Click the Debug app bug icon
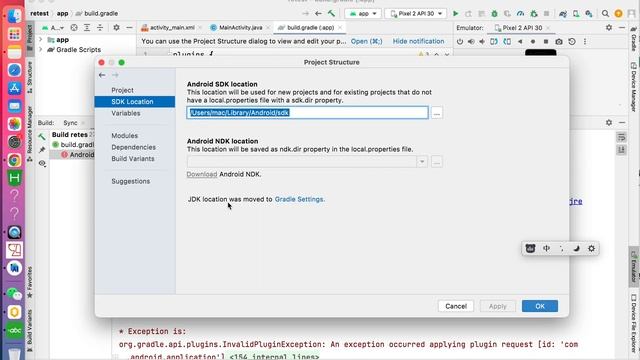The width and height of the screenshot is (640, 360). (x=494, y=13)
